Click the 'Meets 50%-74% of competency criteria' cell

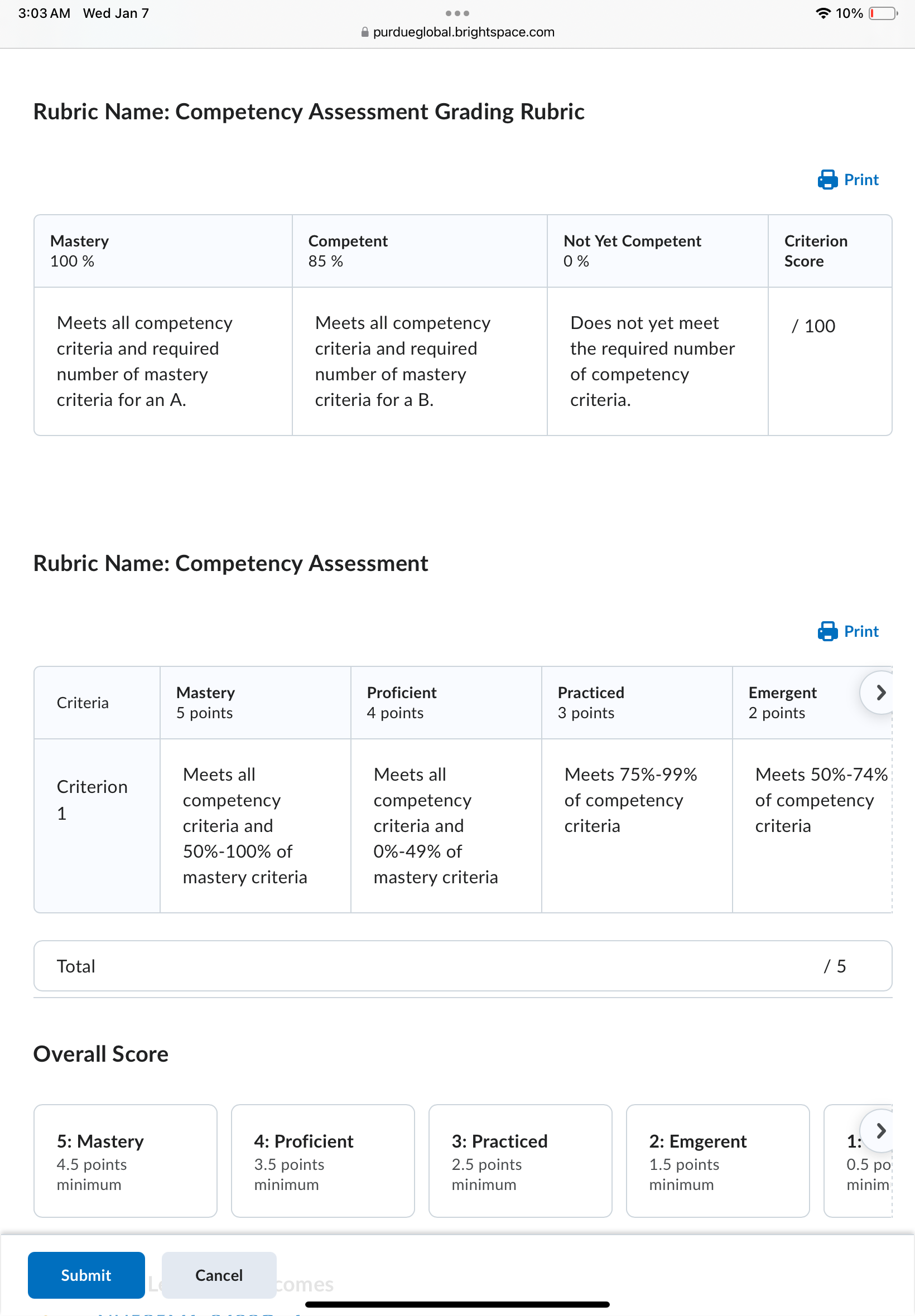[812, 826]
